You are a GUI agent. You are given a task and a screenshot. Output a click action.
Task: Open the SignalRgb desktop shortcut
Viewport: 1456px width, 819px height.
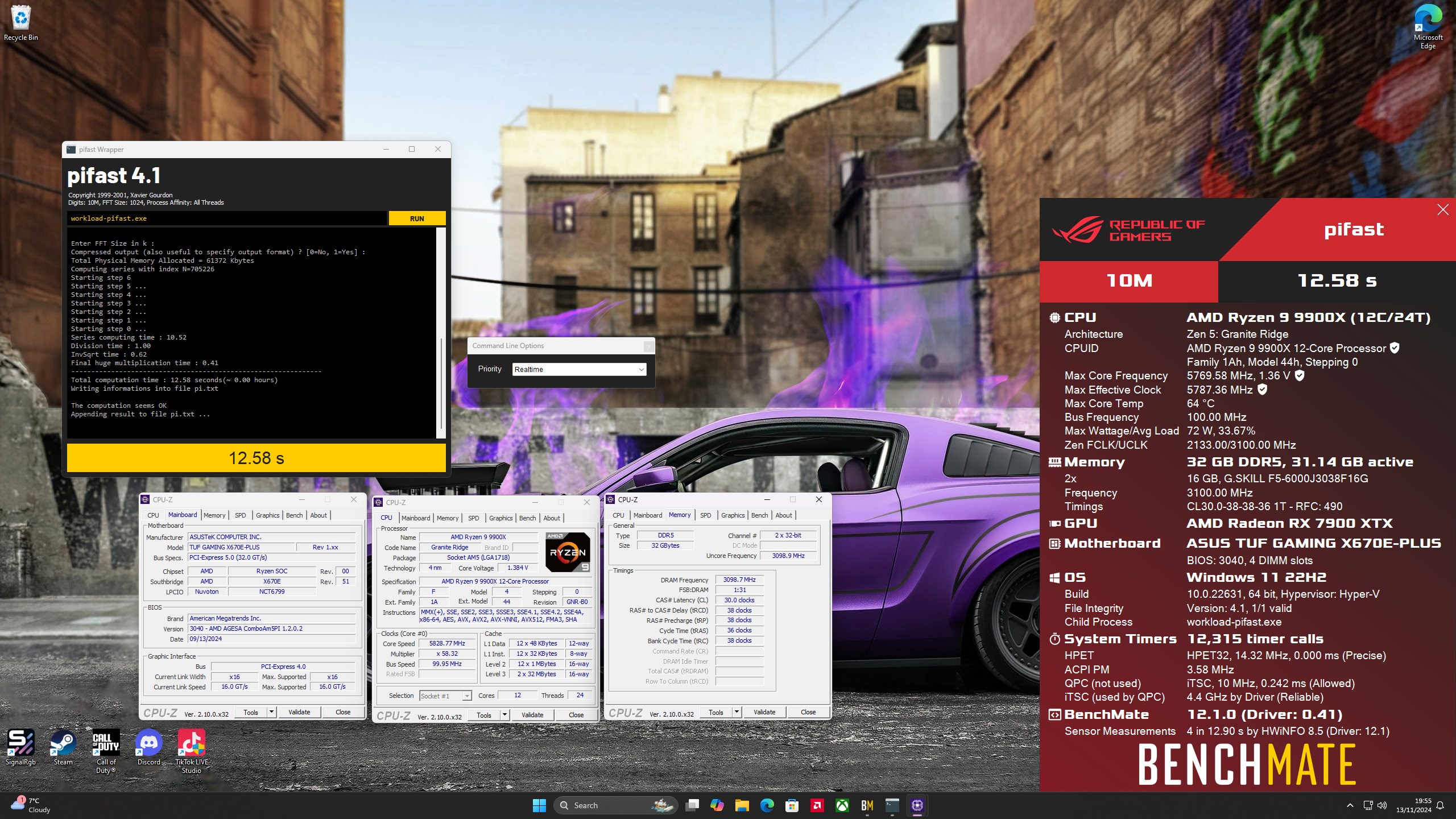[x=21, y=747]
